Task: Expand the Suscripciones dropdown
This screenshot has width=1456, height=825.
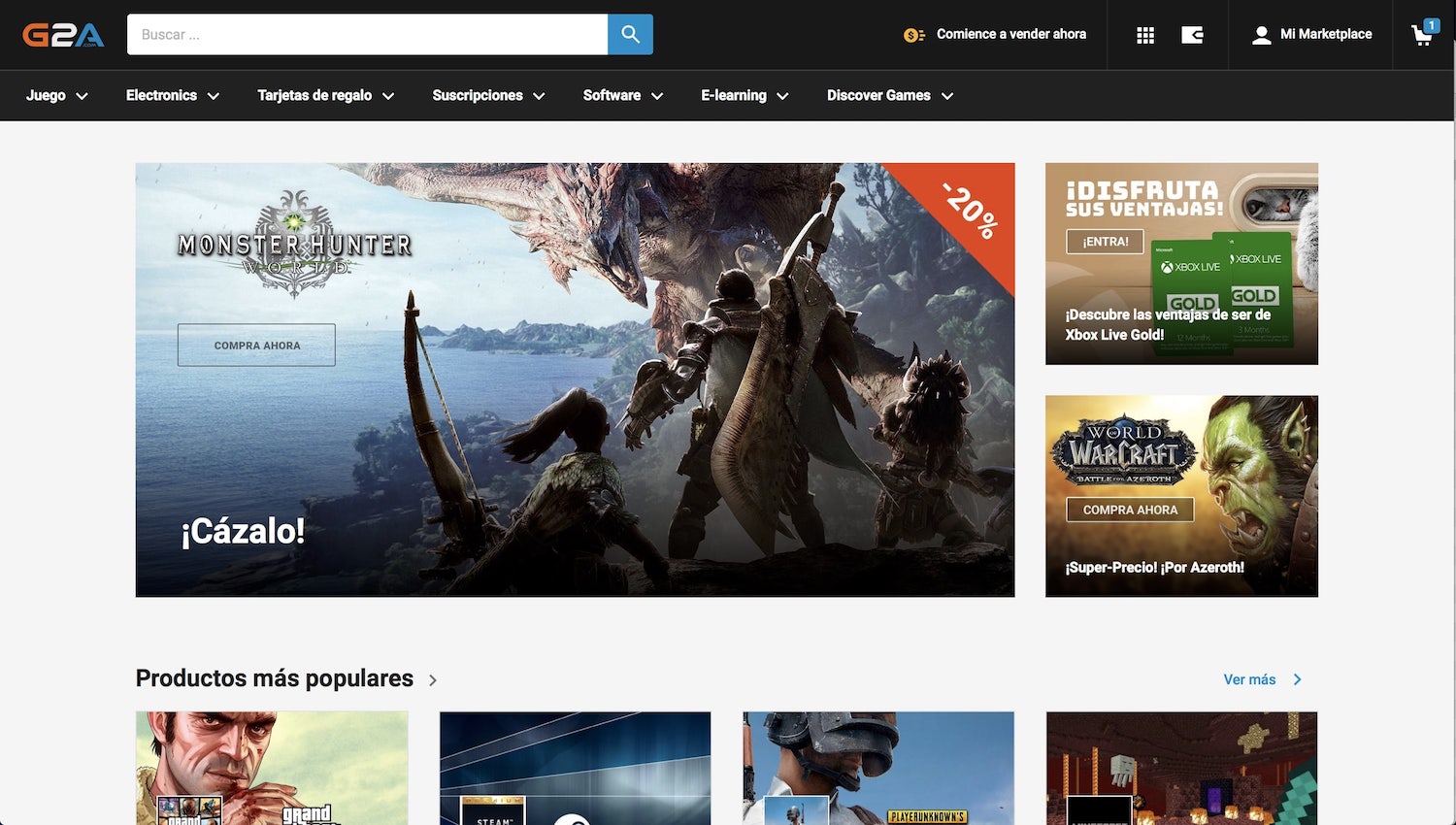Action: point(487,95)
